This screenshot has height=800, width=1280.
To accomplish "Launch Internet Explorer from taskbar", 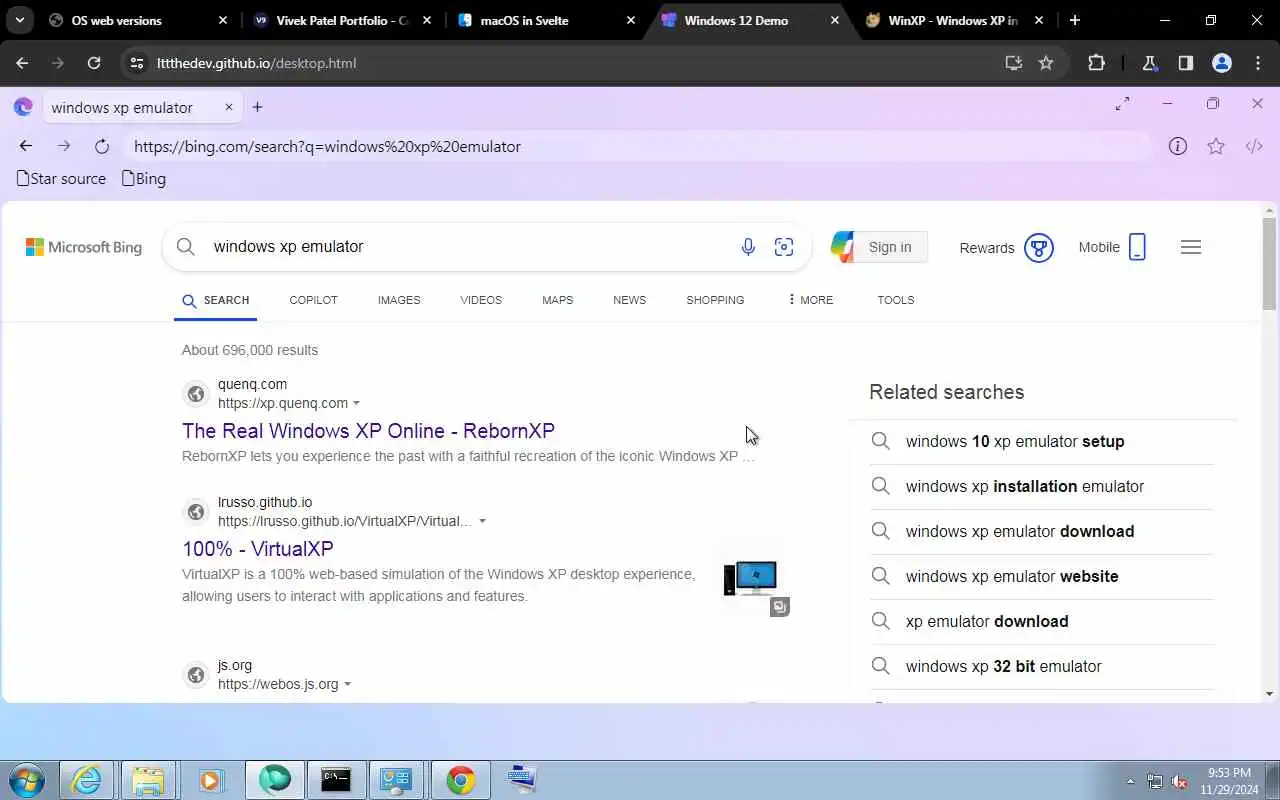I will (87, 780).
